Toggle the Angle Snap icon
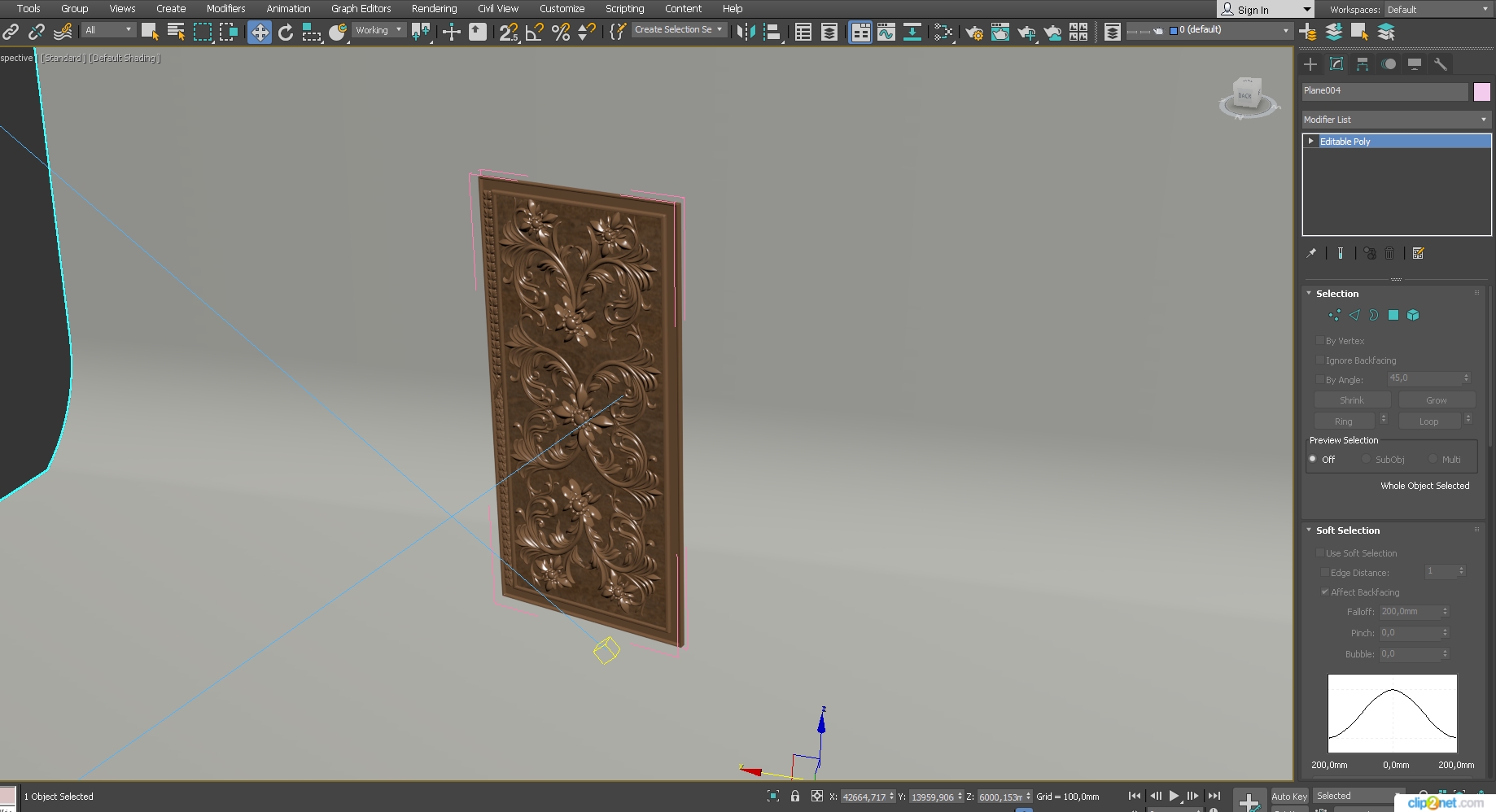 tap(535, 32)
